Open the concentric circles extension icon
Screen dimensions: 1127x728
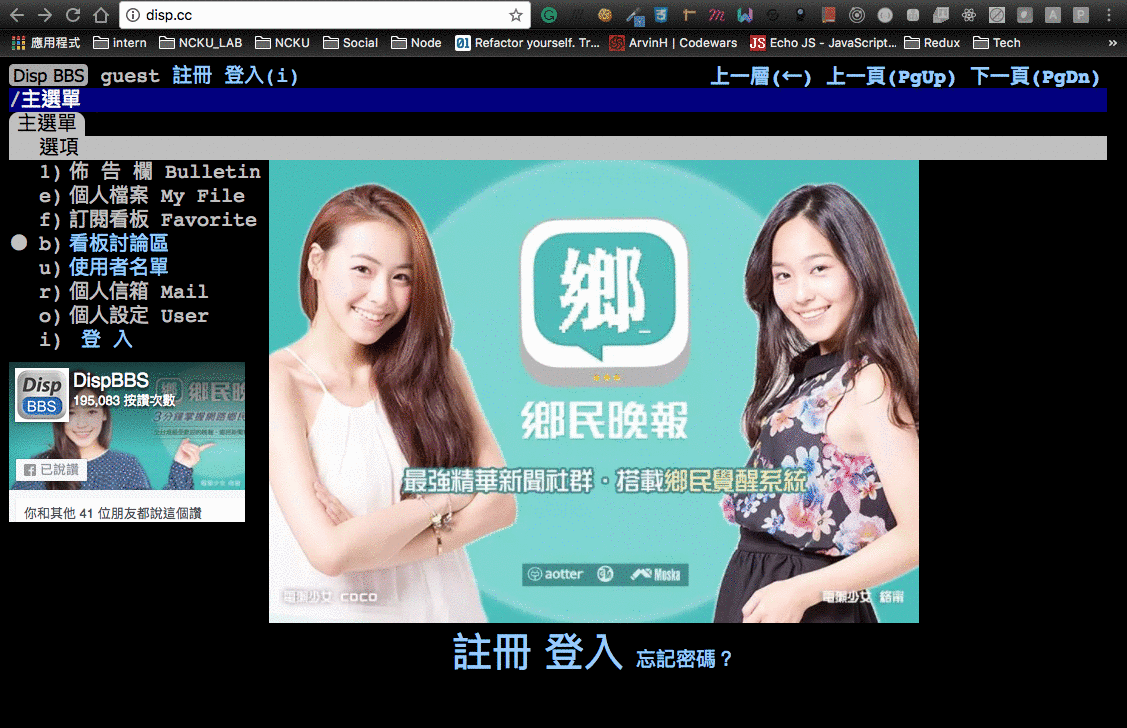(x=857, y=15)
